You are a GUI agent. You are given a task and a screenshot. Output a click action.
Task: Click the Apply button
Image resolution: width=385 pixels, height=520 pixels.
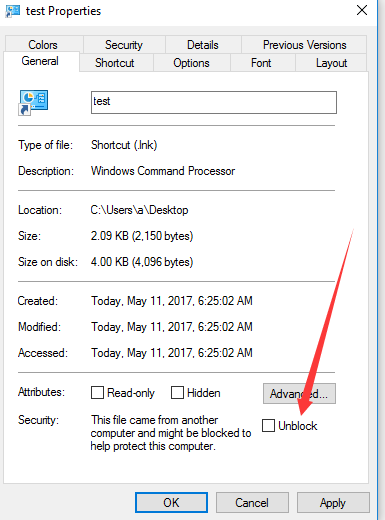(333, 502)
